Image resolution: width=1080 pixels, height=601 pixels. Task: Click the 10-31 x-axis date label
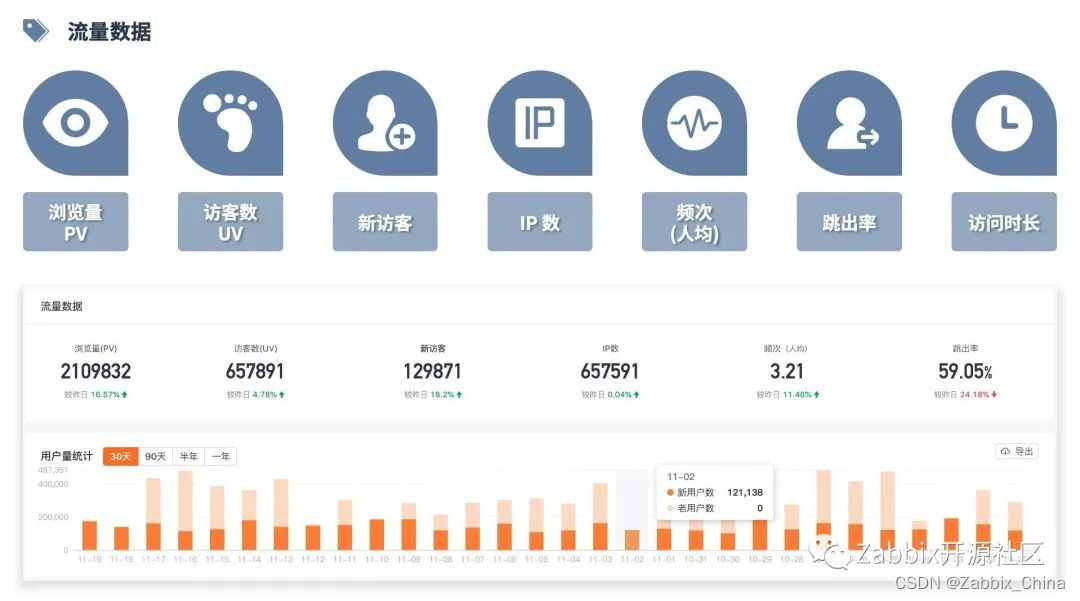tap(695, 559)
